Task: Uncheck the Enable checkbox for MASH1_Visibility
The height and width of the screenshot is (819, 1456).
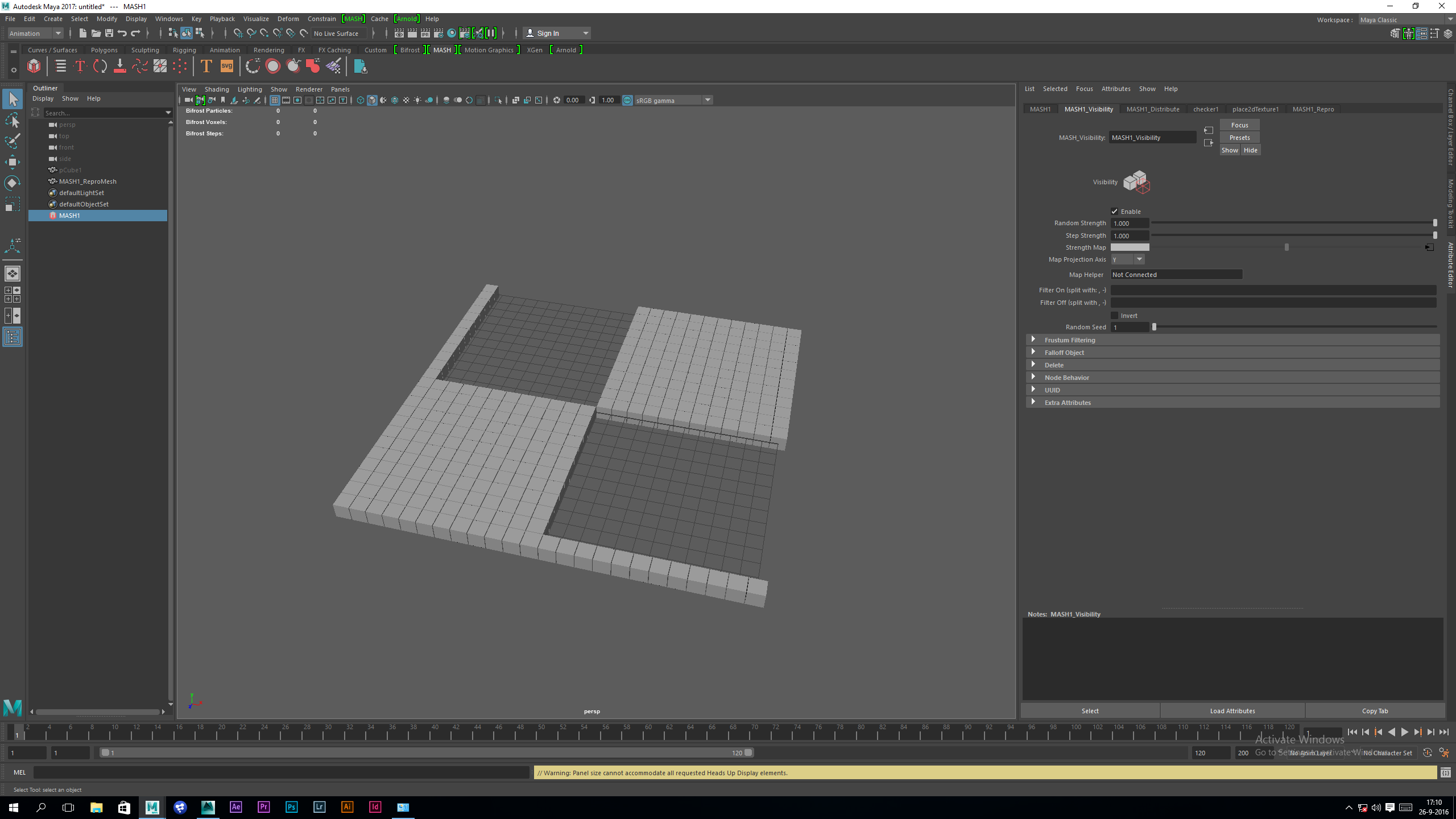Action: [1116, 211]
